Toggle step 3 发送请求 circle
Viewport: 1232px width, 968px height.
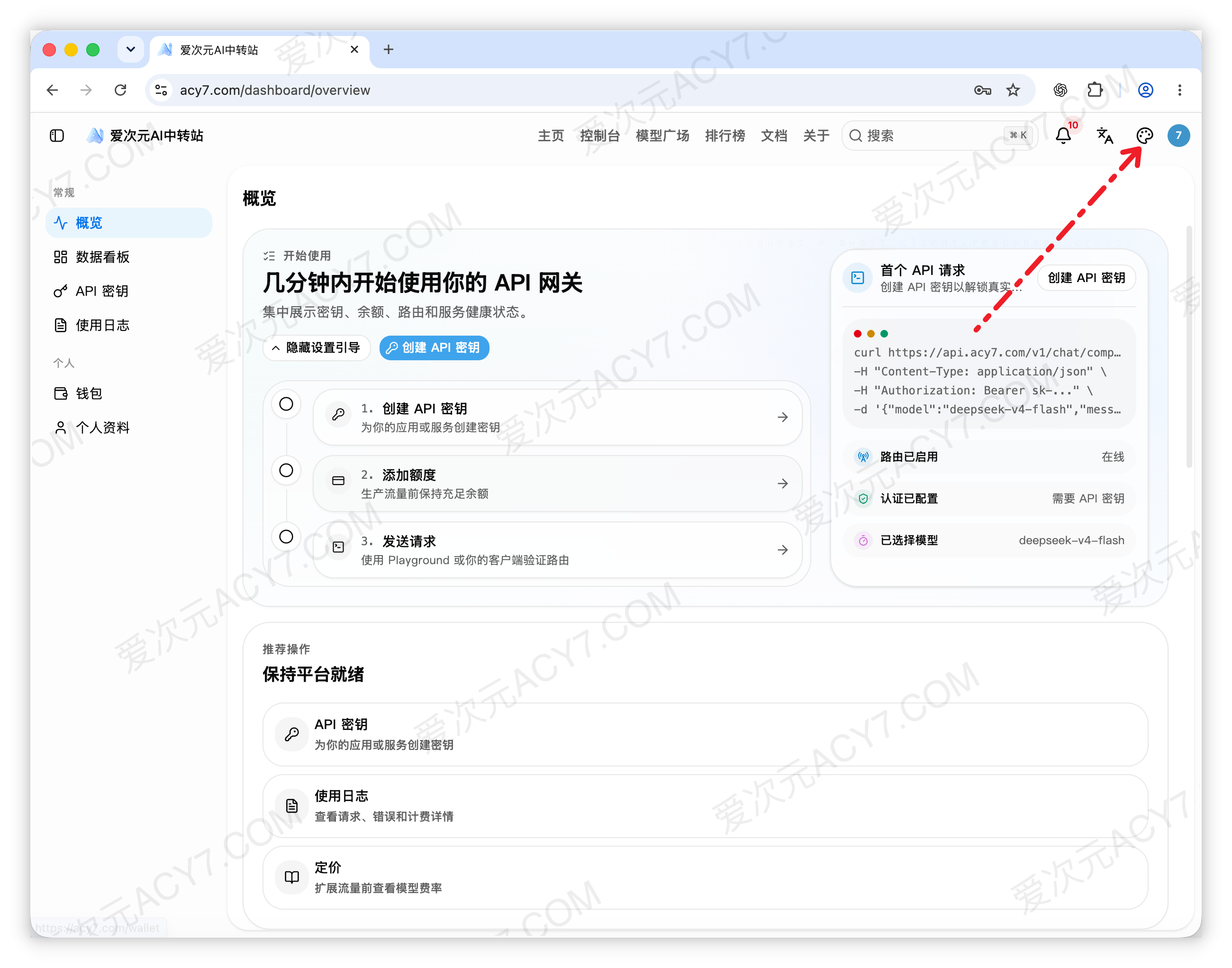(x=286, y=537)
